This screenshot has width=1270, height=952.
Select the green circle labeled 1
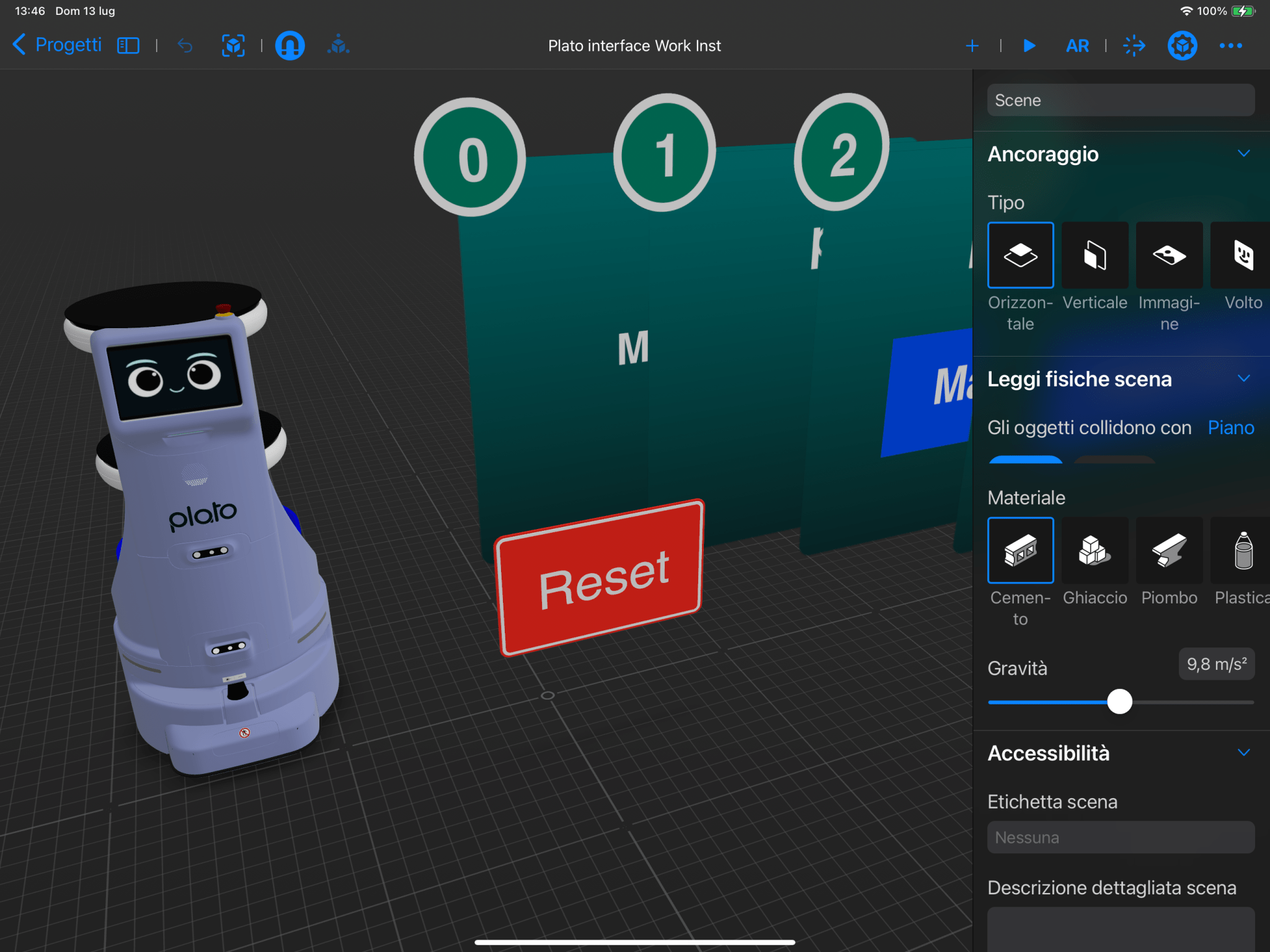[664, 153]
